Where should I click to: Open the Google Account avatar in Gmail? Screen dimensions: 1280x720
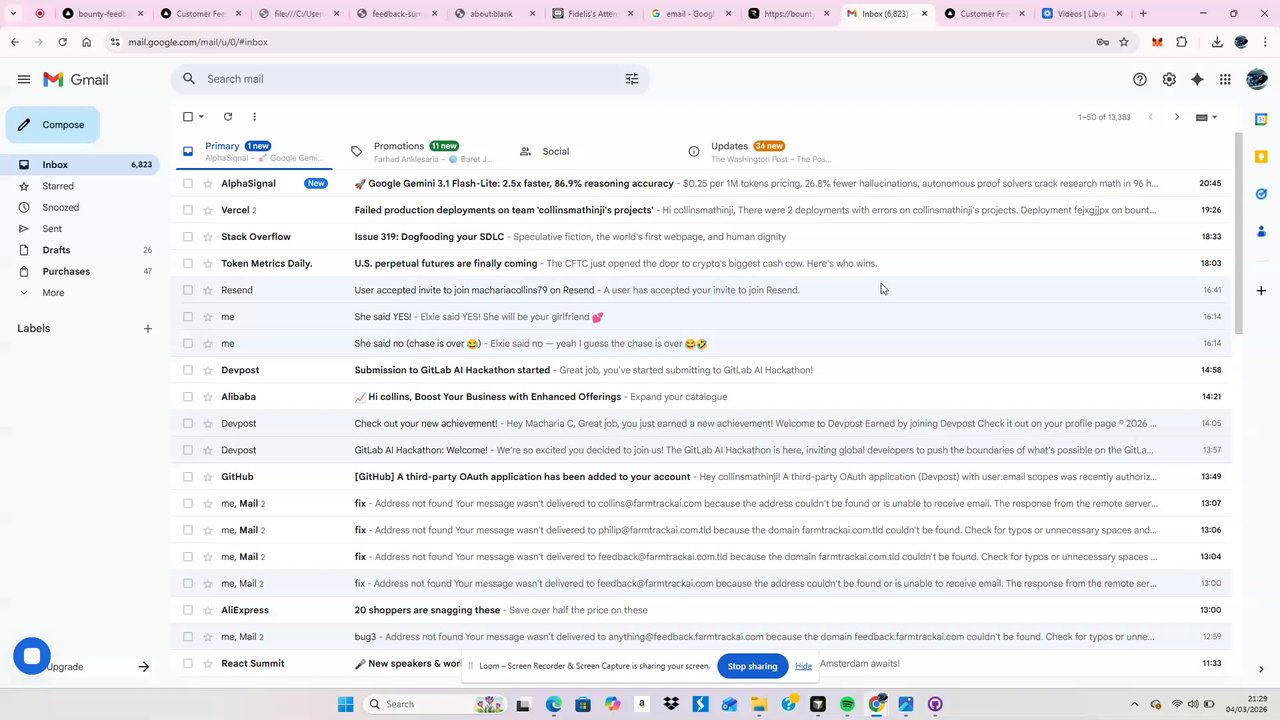(1257, 79)
